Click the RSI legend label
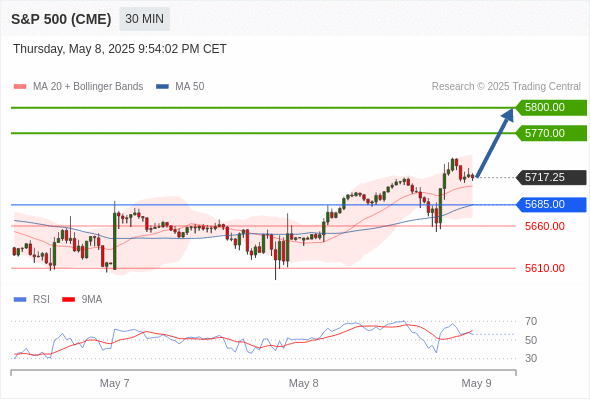The width and height of the screenshot is (590, 400). [41, 300]
